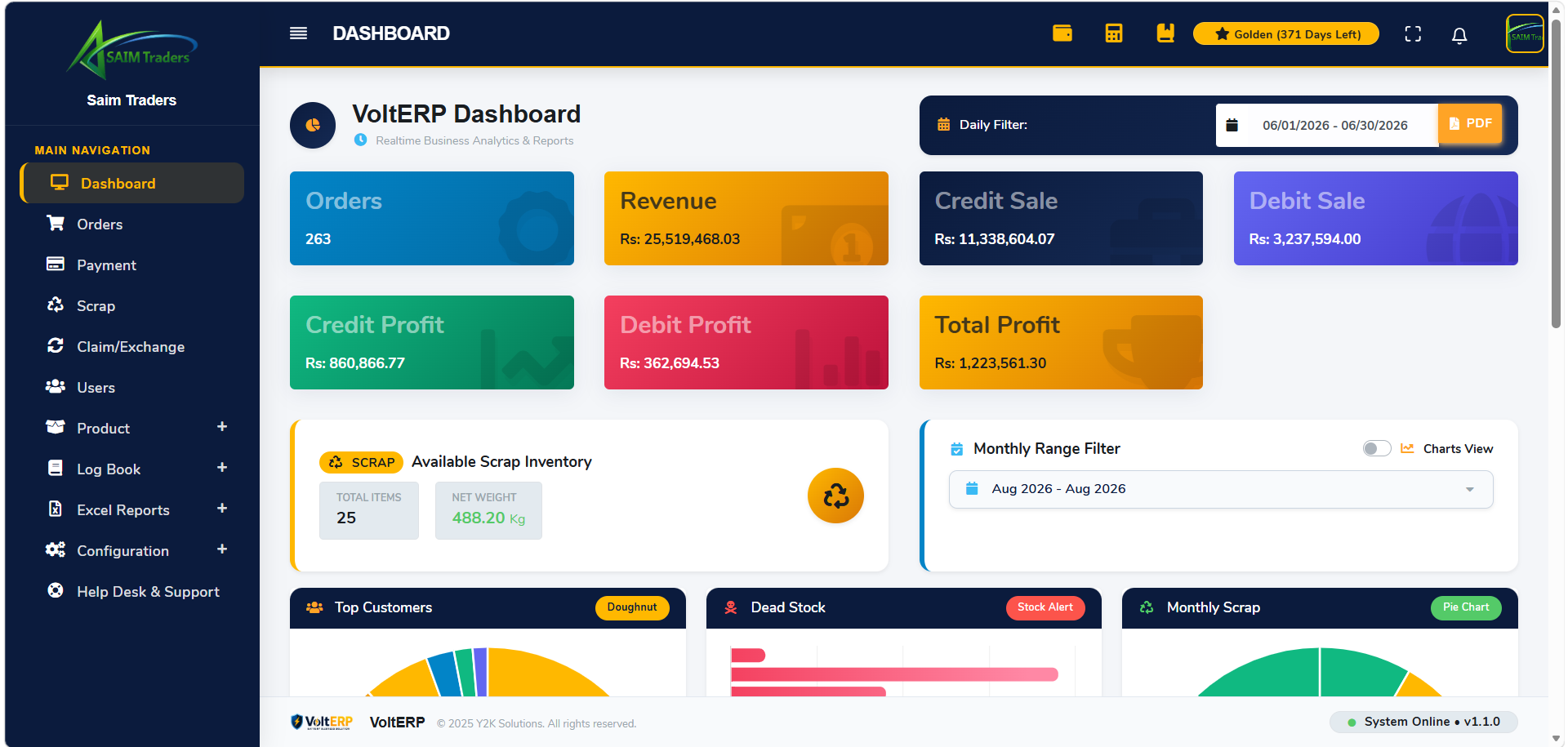Open the wallet icon in top bar
The image size is (1568, 747).
click(1062, 33)
